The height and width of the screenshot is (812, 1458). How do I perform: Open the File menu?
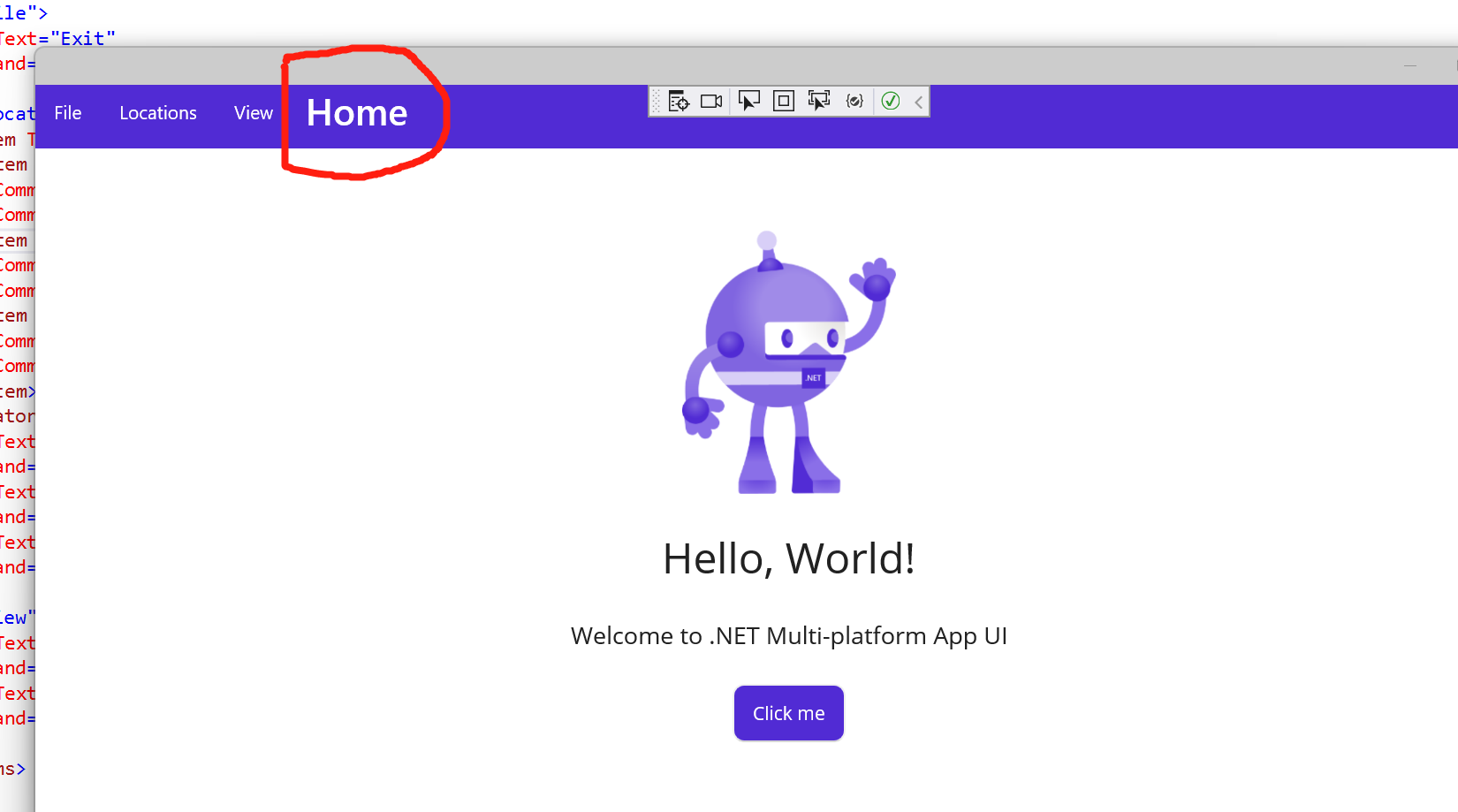(68, 113)
